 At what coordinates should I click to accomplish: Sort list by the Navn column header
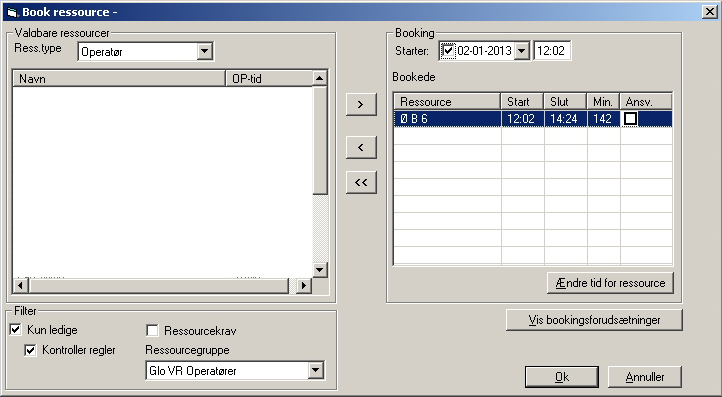pyautogui.click(x=119, y=79)
